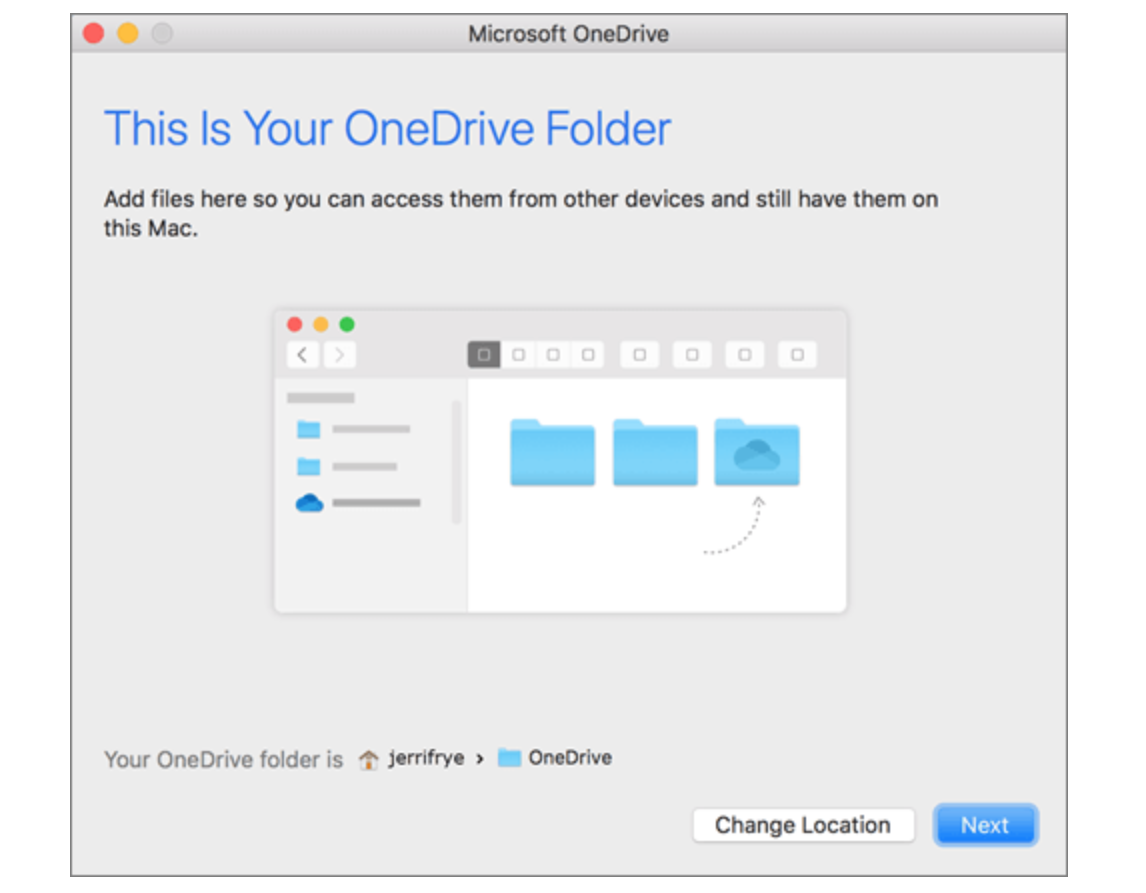Click the OneDrive cloud folder illustration
The image size is (1146, 893).
(756, 452)
